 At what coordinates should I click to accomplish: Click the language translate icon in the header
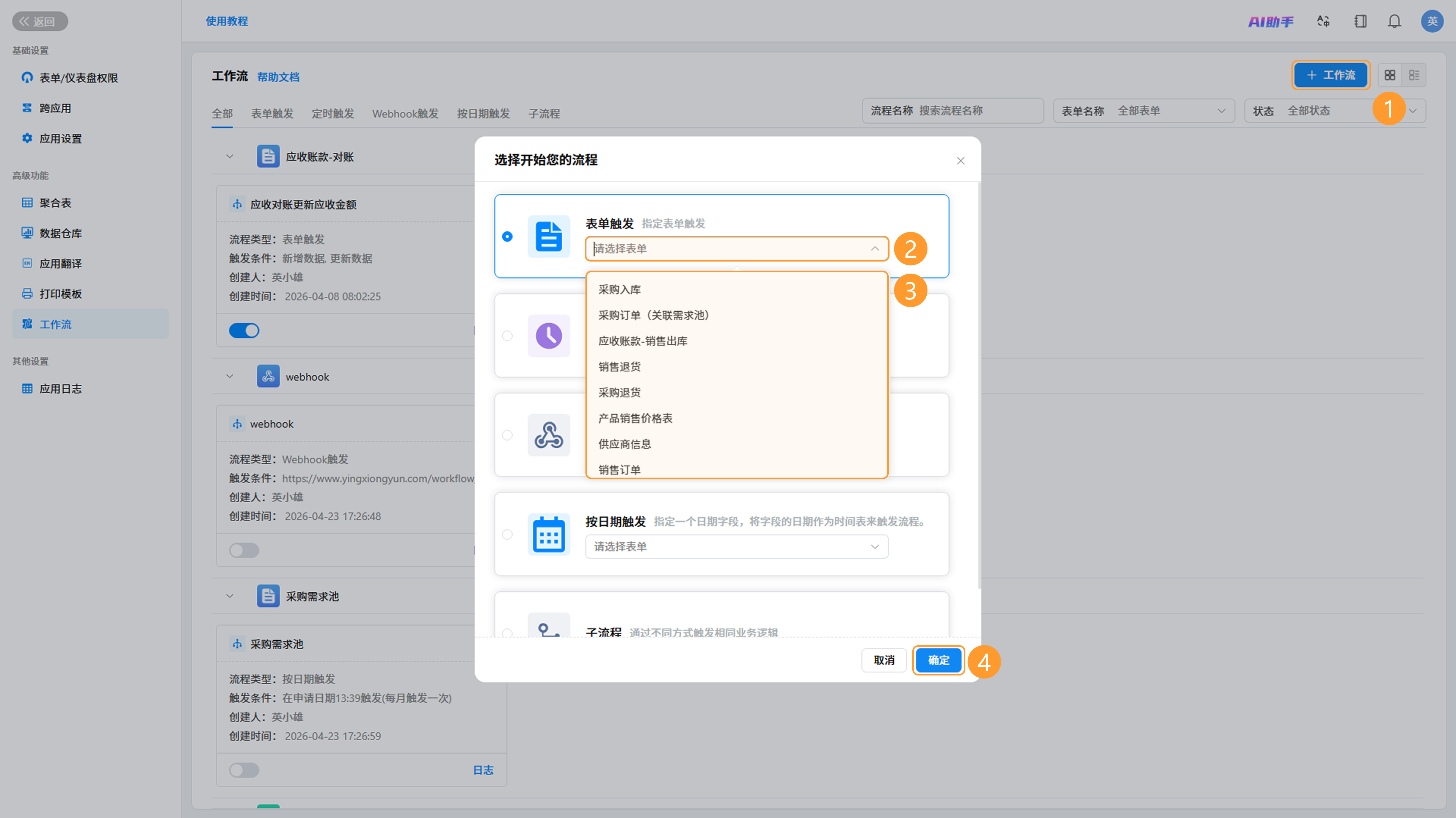[x=1323, y=22]
